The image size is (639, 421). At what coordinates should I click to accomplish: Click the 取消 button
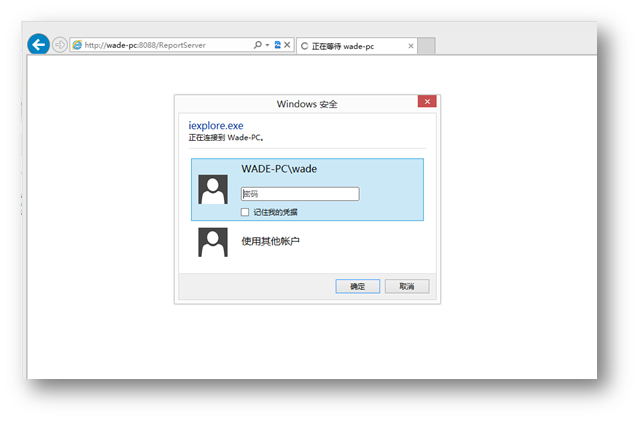[x=407, y=286]
